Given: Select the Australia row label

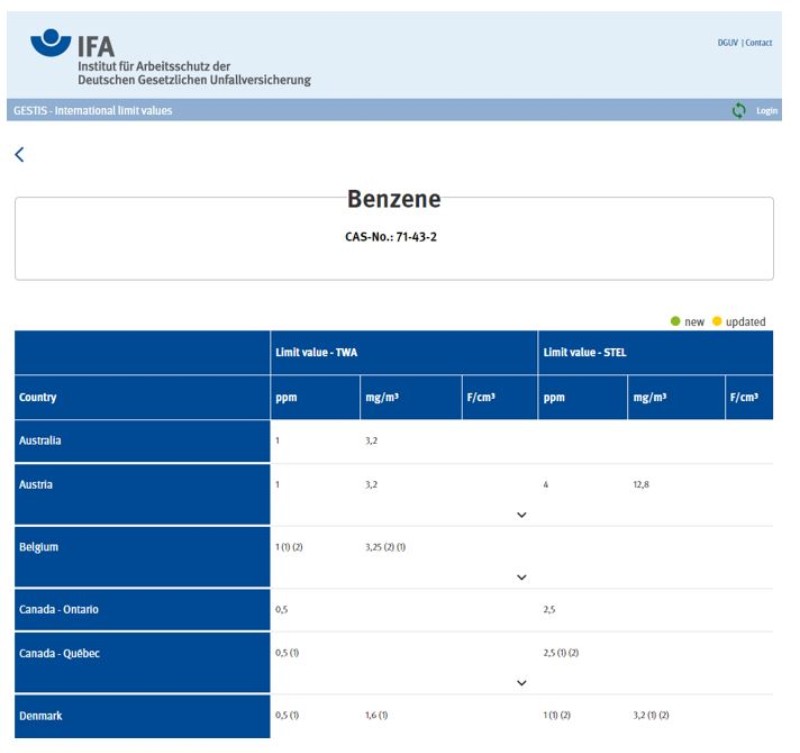Looking at the screenshot, I should 42,440.
